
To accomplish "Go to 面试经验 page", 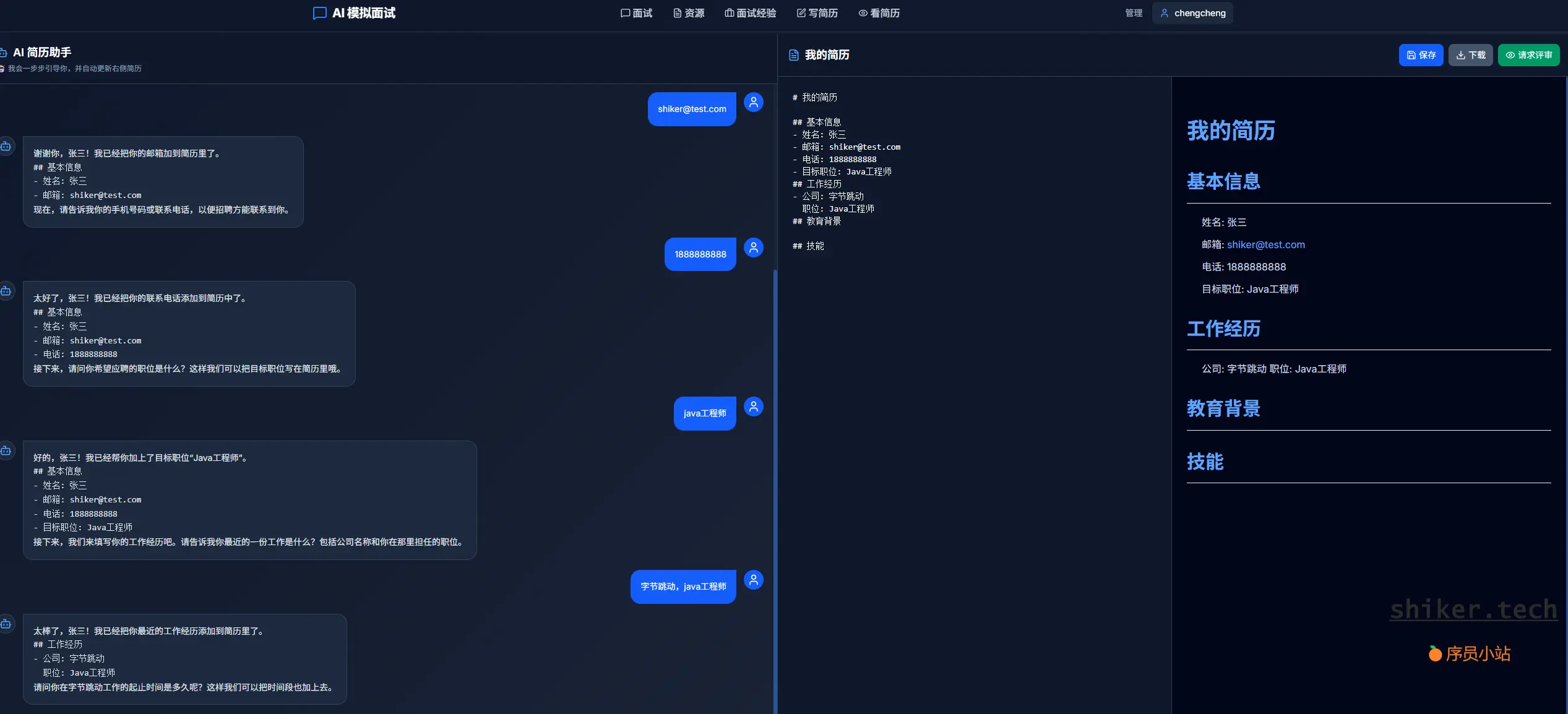I will click(x=750, y=13).
